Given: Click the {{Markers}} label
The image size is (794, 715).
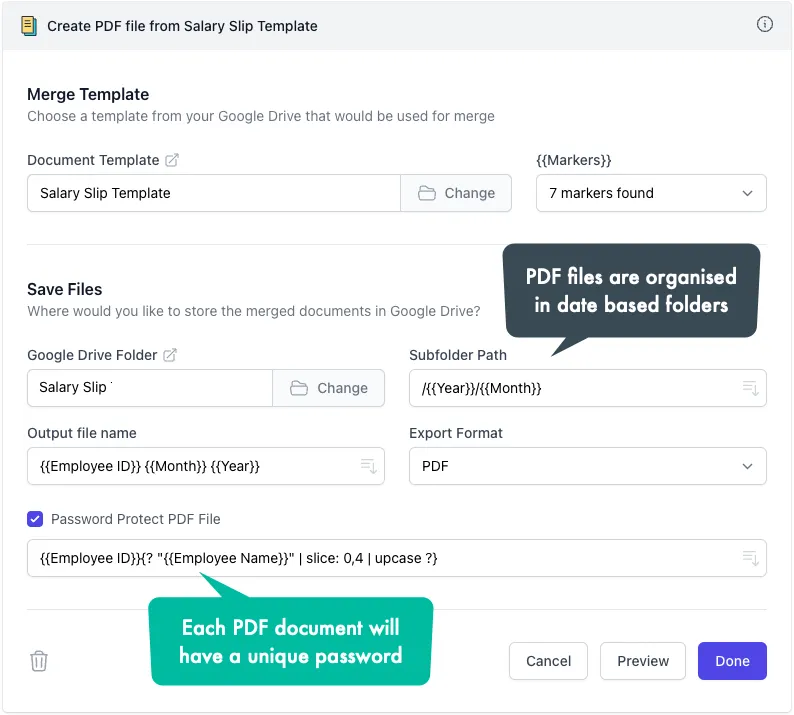Looking at the screenshot, I should [574, 160].
